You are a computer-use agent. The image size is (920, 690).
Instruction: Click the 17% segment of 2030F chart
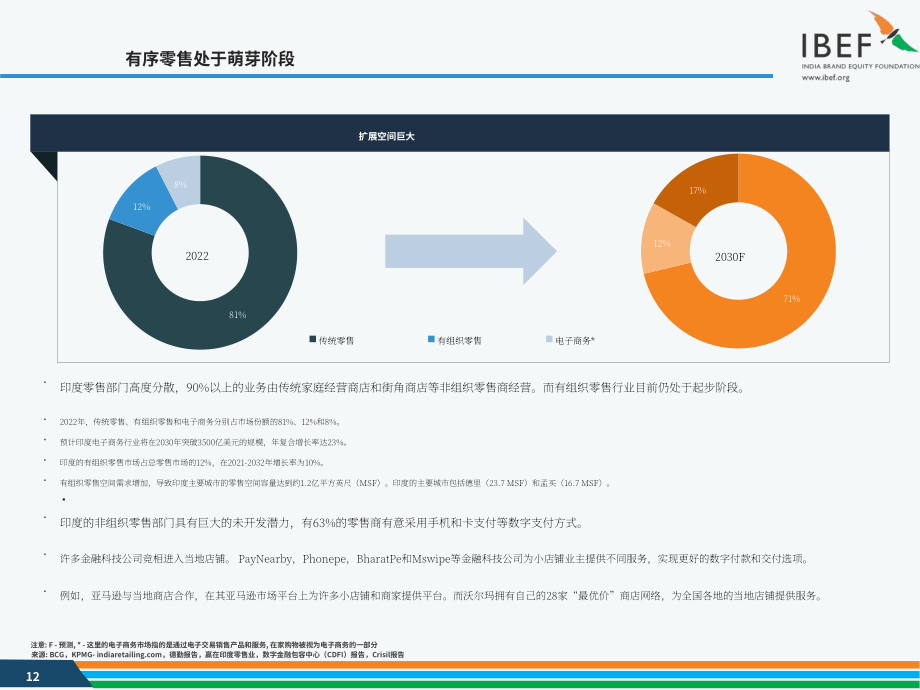698,191
